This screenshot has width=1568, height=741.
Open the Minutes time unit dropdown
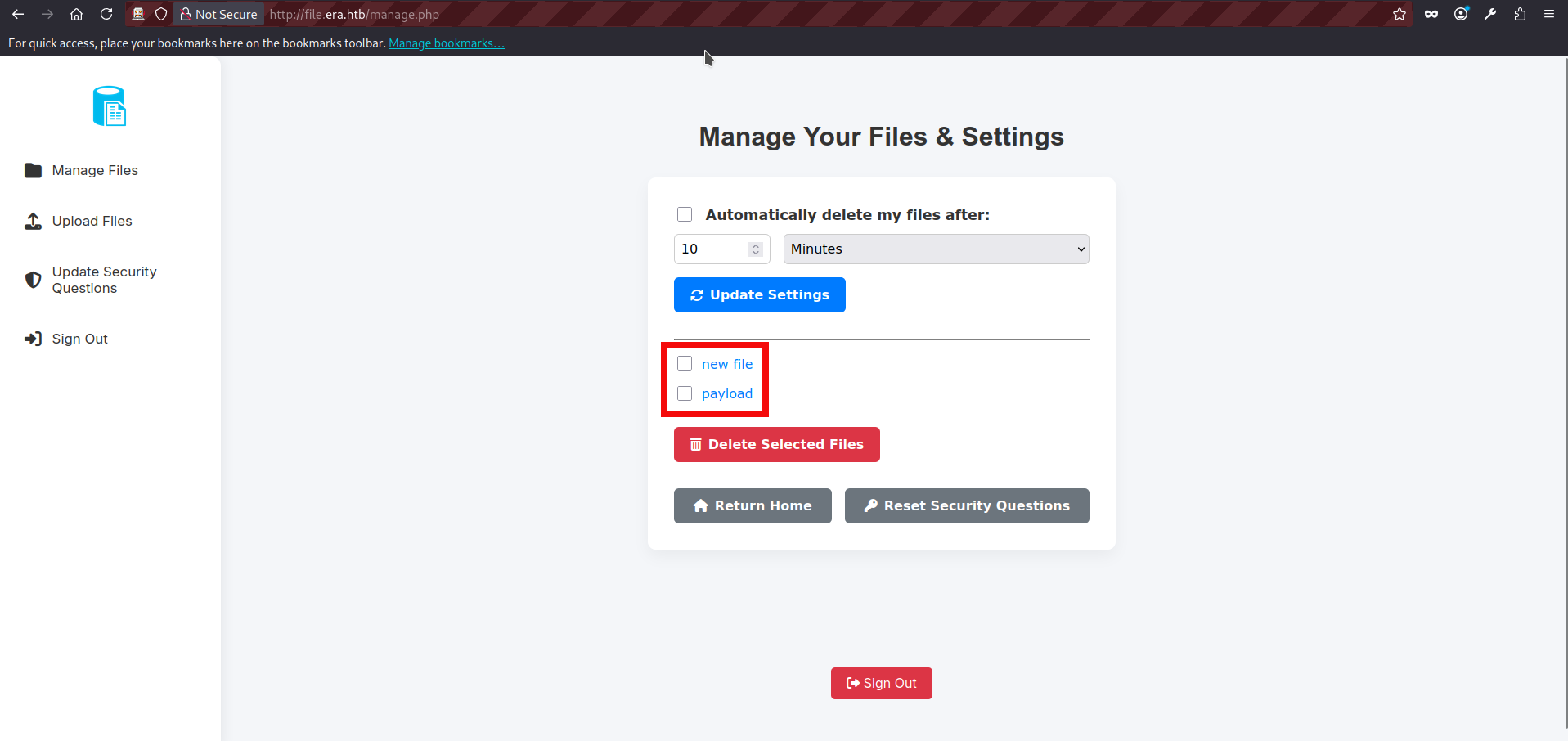(935, 249)
